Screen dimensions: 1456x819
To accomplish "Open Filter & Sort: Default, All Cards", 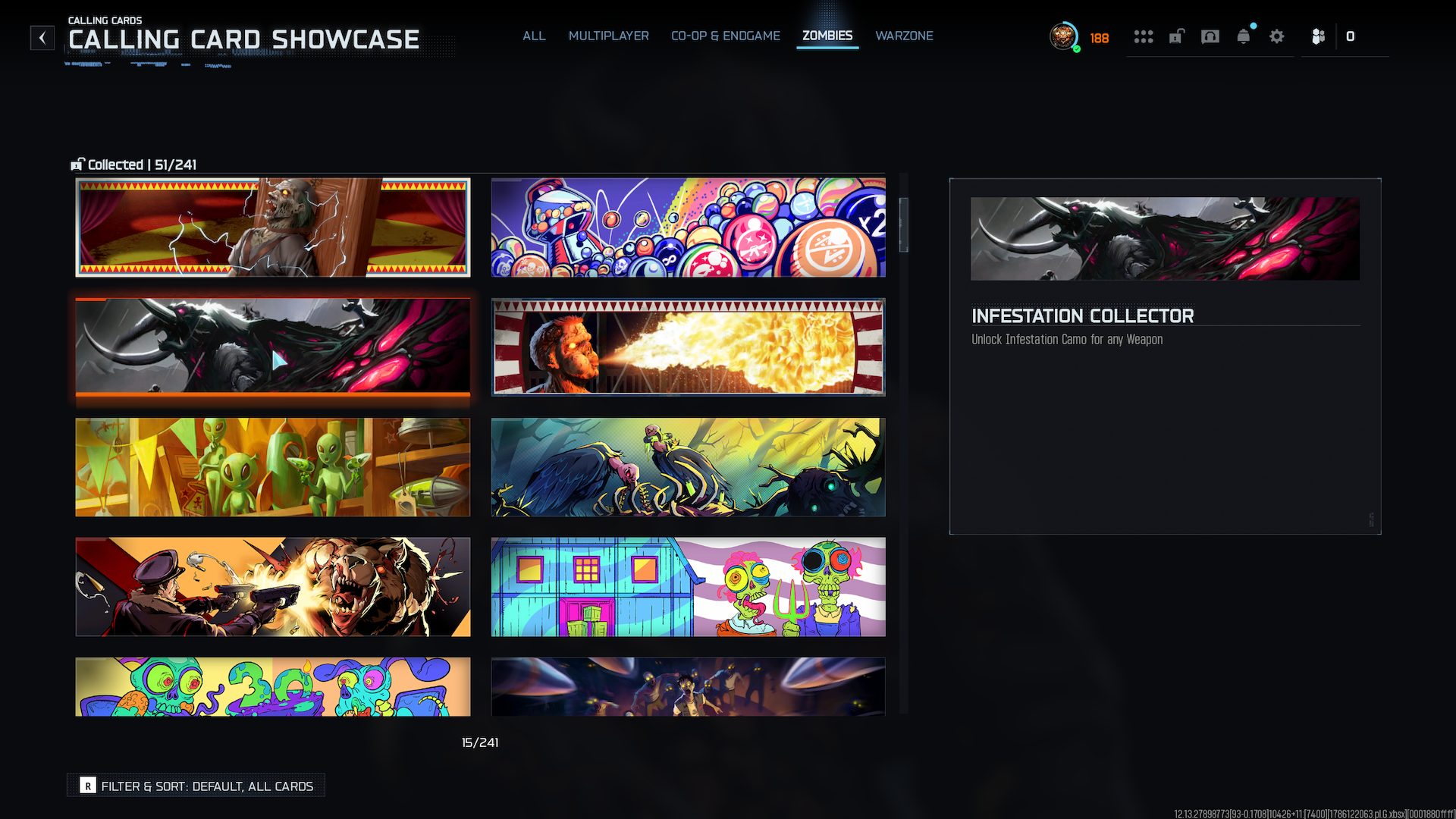I will [196, 786].
